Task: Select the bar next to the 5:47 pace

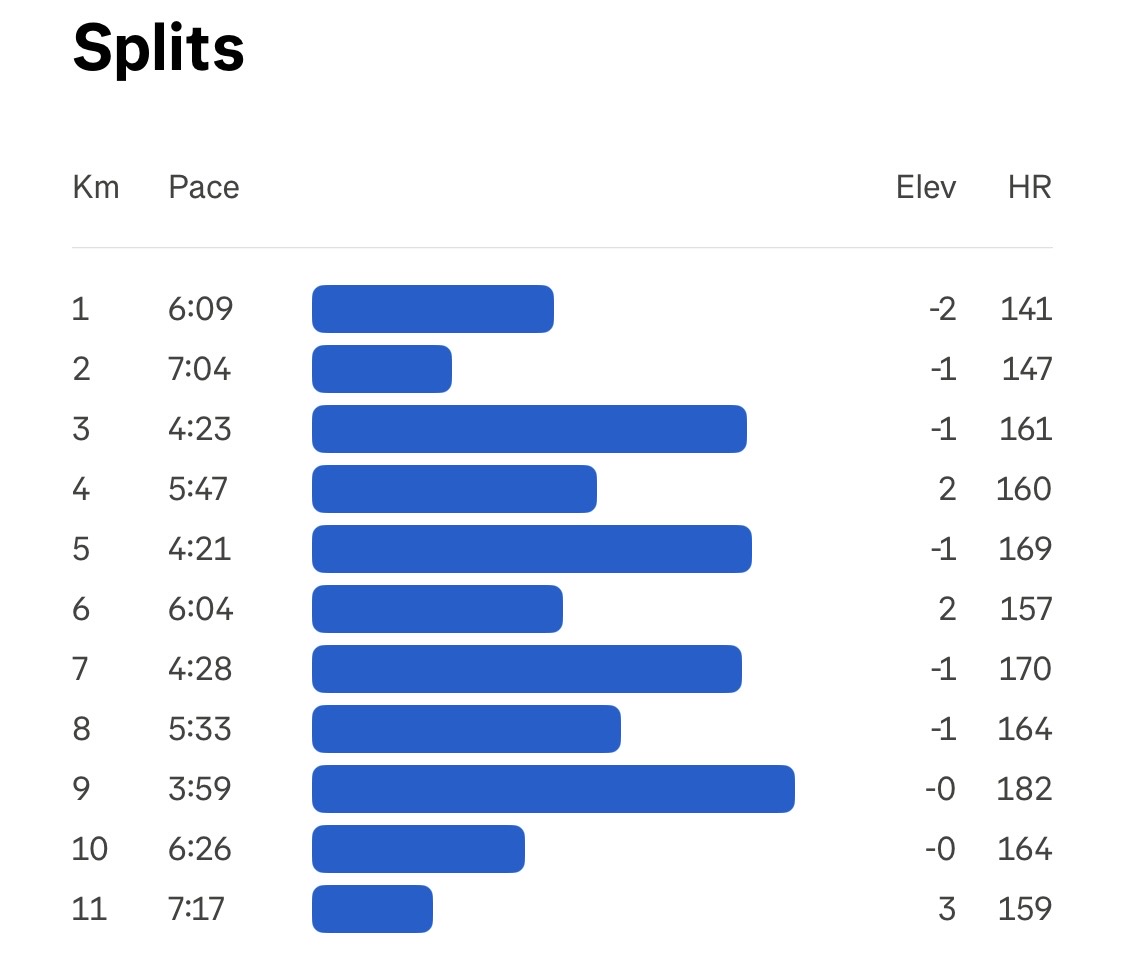Action: (454, 489)
